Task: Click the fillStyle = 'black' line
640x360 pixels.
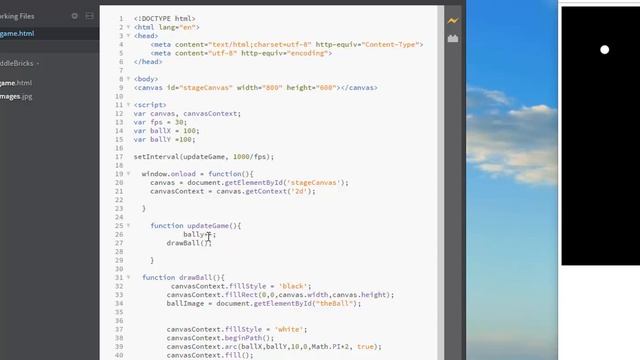Action: tap(241, 286)
